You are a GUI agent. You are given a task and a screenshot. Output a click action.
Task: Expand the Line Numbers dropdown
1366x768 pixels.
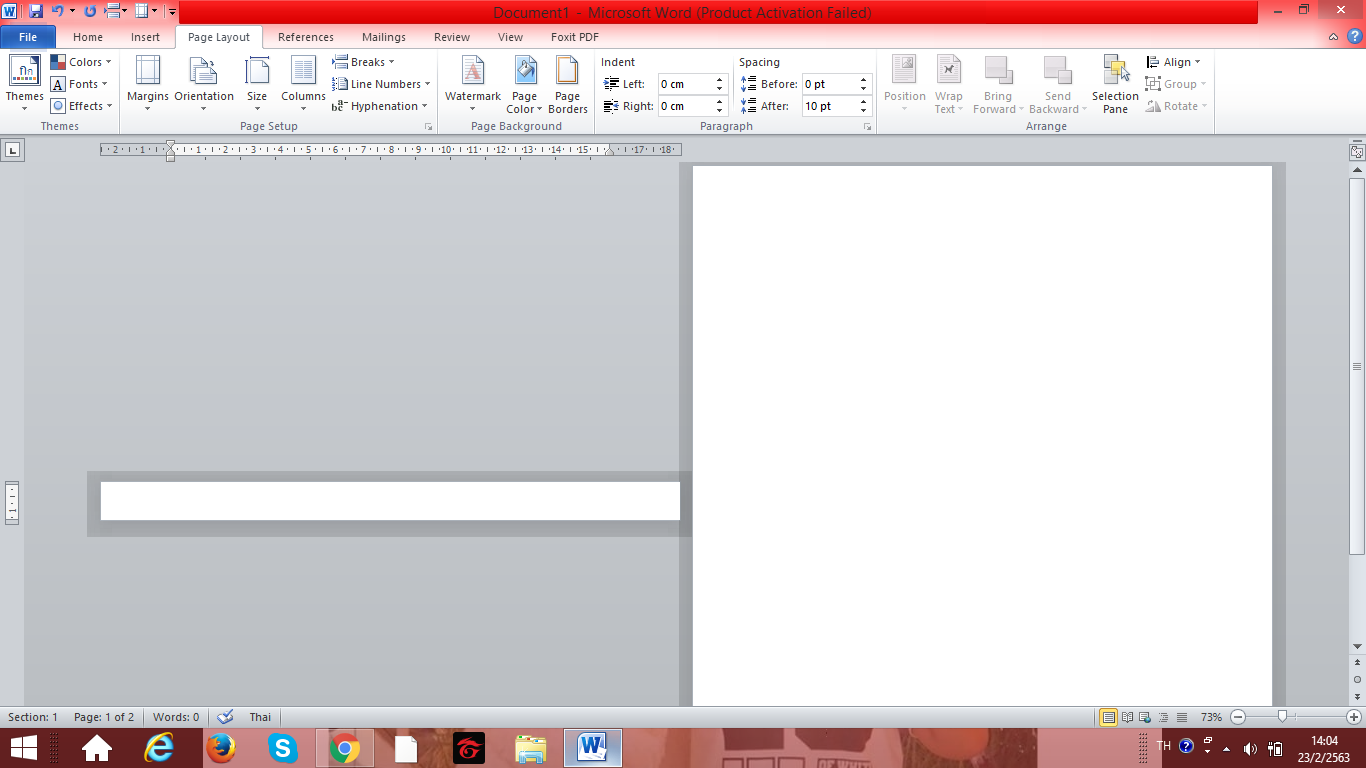pos(382,84)
